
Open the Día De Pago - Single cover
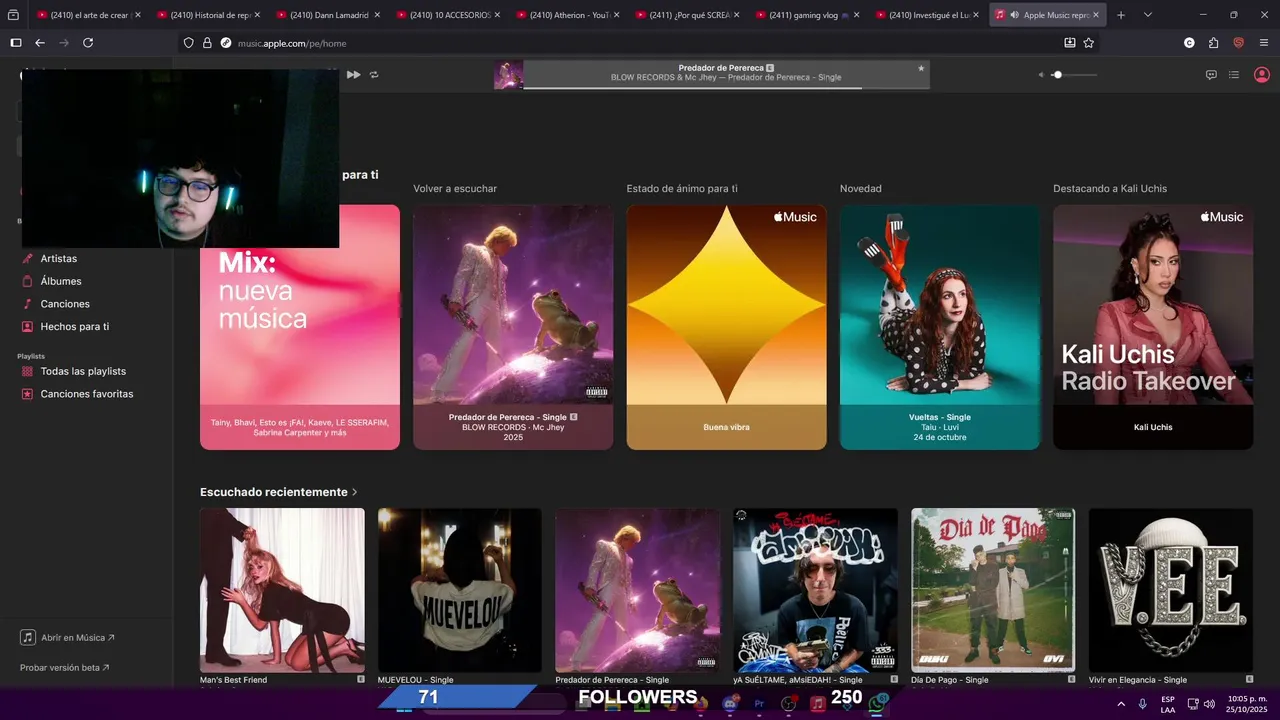pyautogui.click(x=993, y=590)
